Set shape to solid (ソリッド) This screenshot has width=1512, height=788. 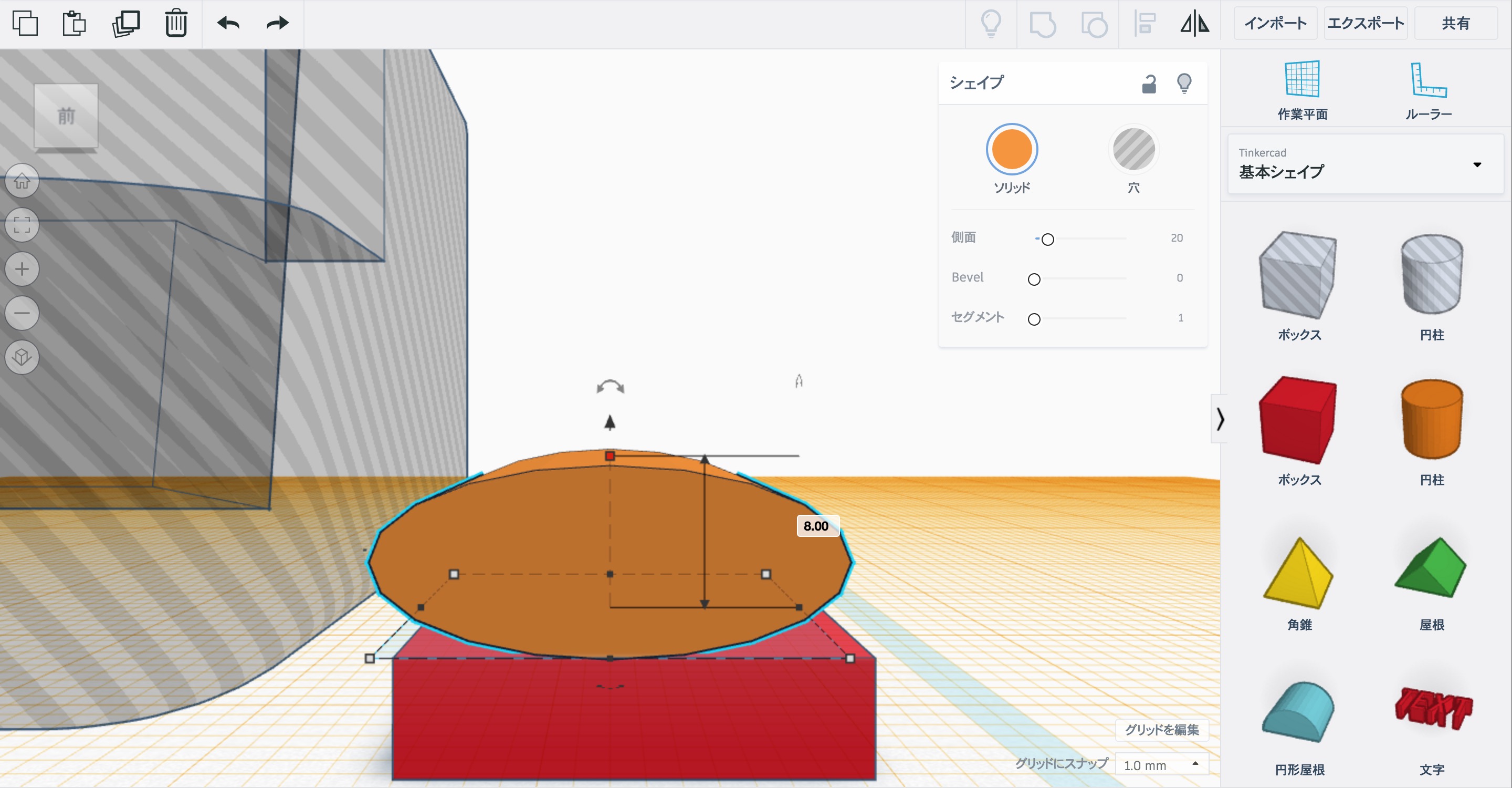(x=1011, y=150)
